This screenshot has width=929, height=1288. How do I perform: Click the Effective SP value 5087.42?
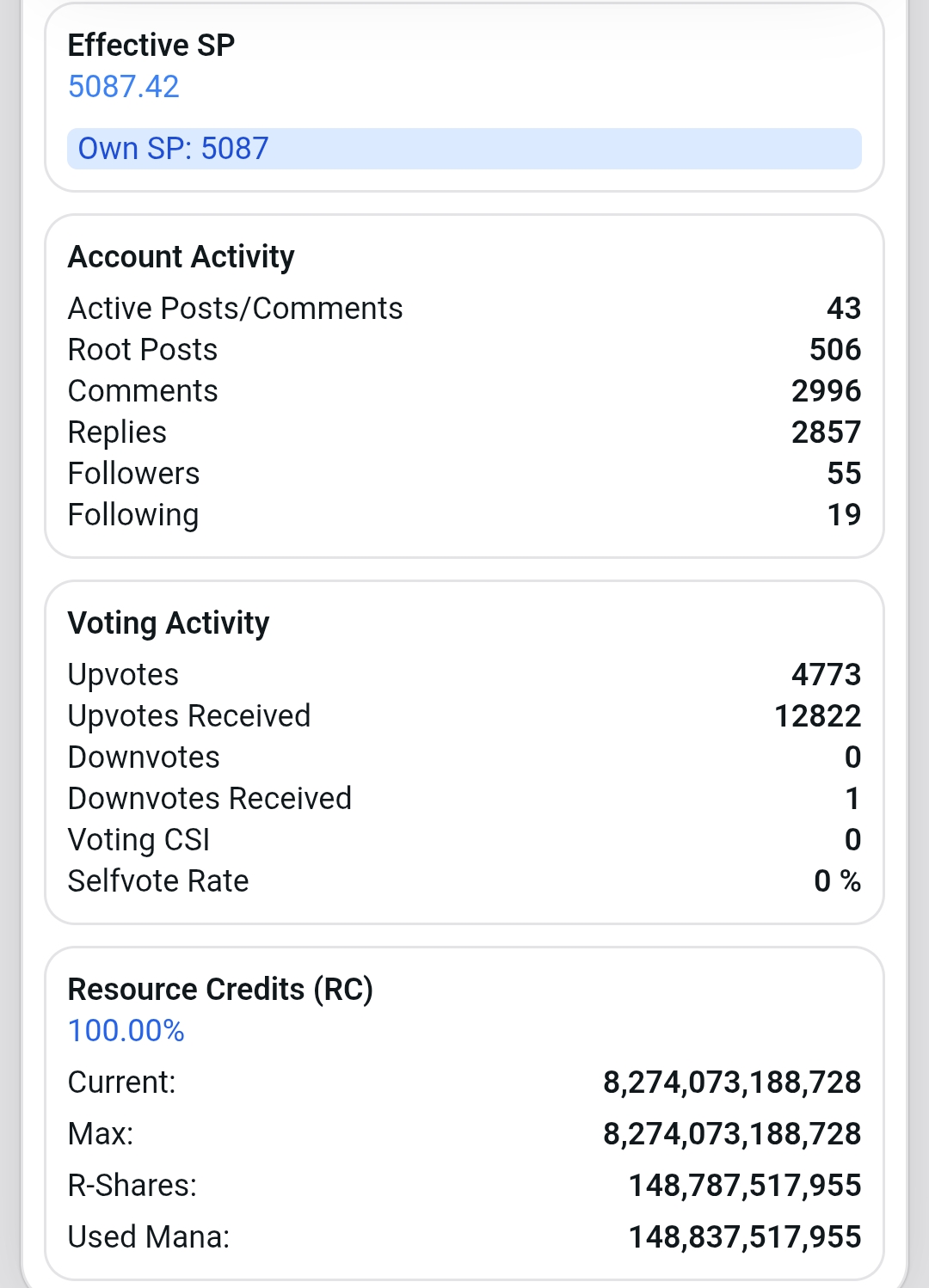pos(123,87)
